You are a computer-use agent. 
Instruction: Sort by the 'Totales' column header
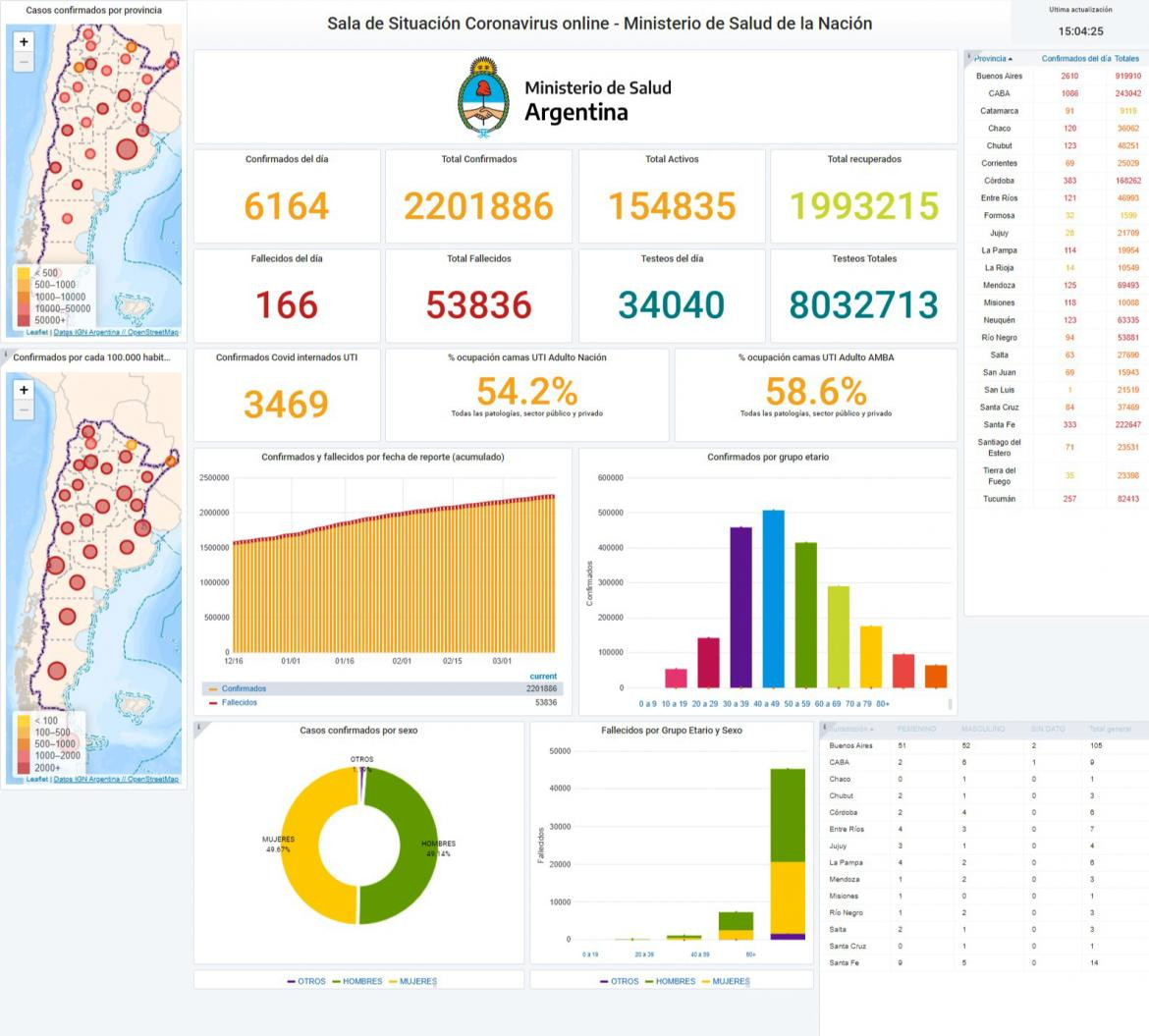tap(1127, 59)
